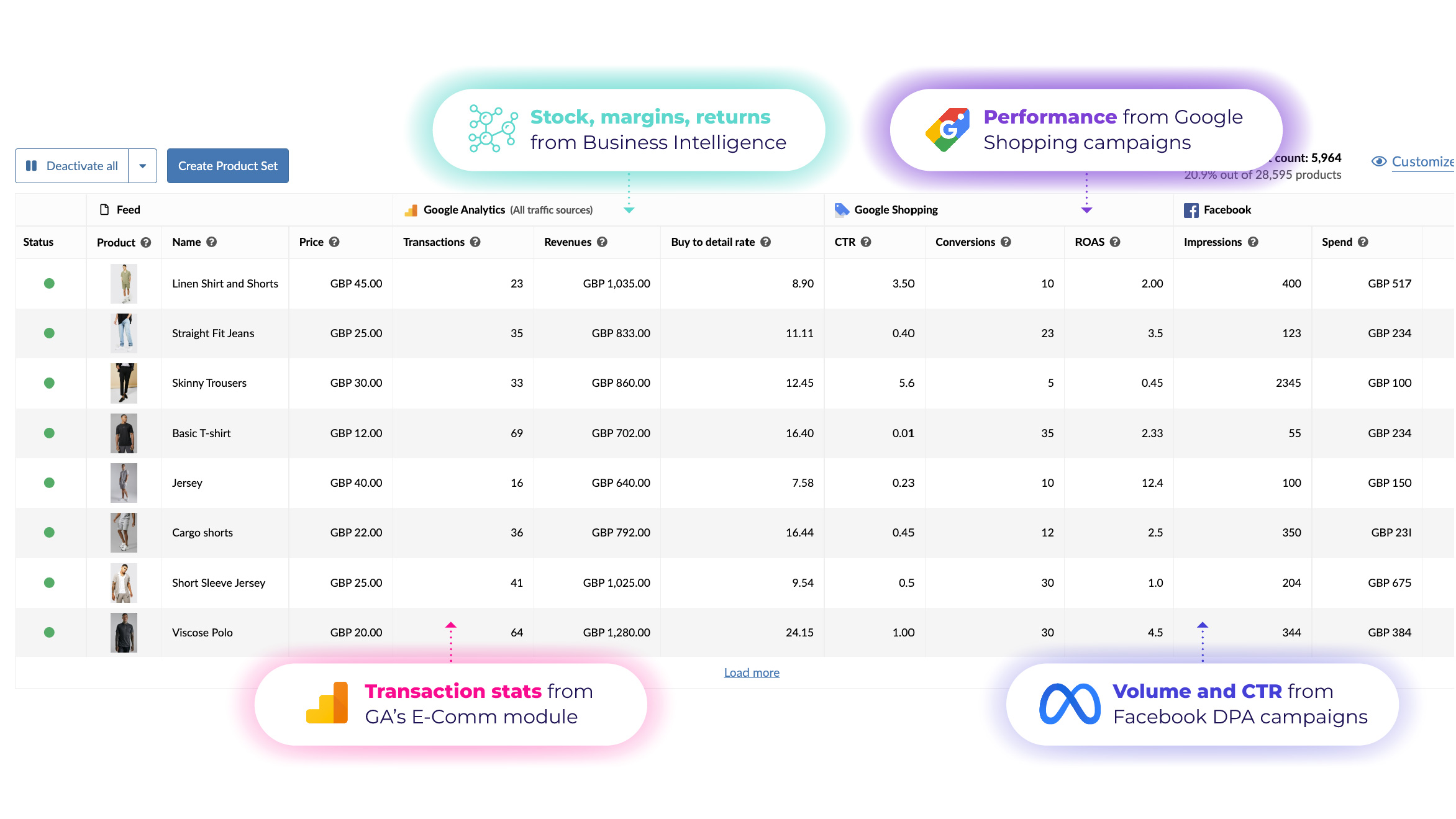Open Basic T-shirt product thumbnail
The image size is (1456, 819).
tap(124, 433)
